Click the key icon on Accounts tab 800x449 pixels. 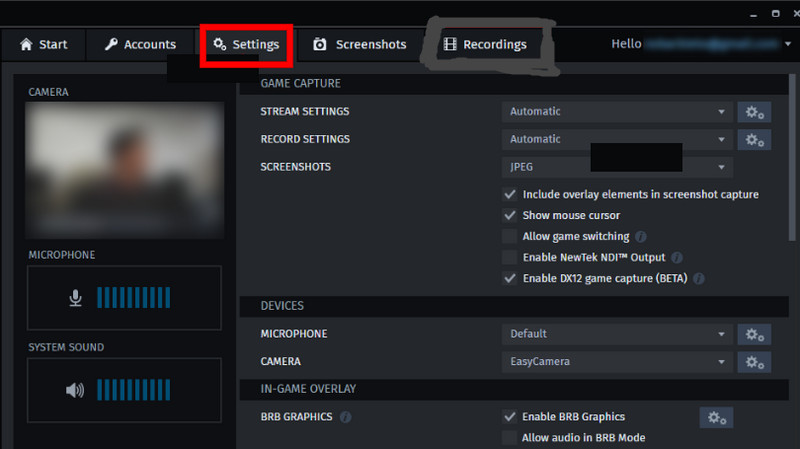pyautogui.click(x=111, y=44)
